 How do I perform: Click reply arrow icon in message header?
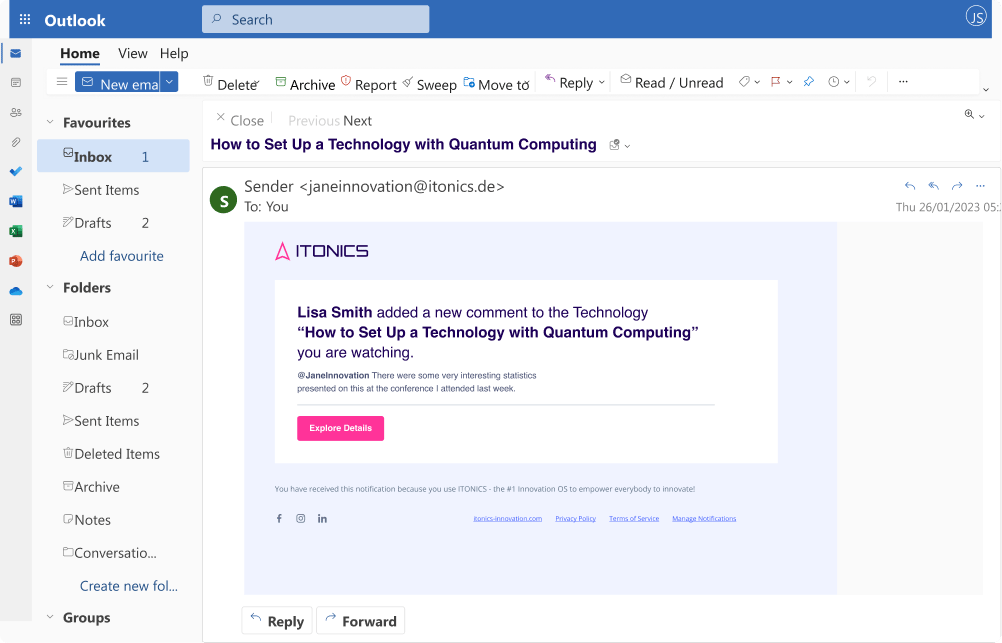coord(910,186)
